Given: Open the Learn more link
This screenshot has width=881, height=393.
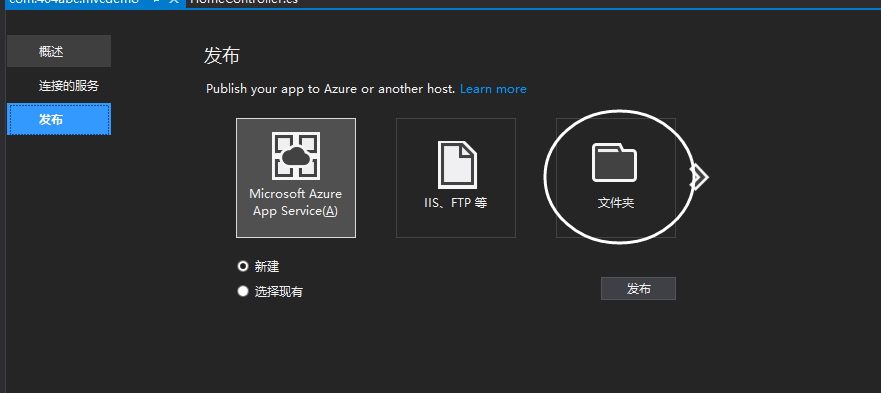Looking at the screenshot, I should (x=493, y=89).
